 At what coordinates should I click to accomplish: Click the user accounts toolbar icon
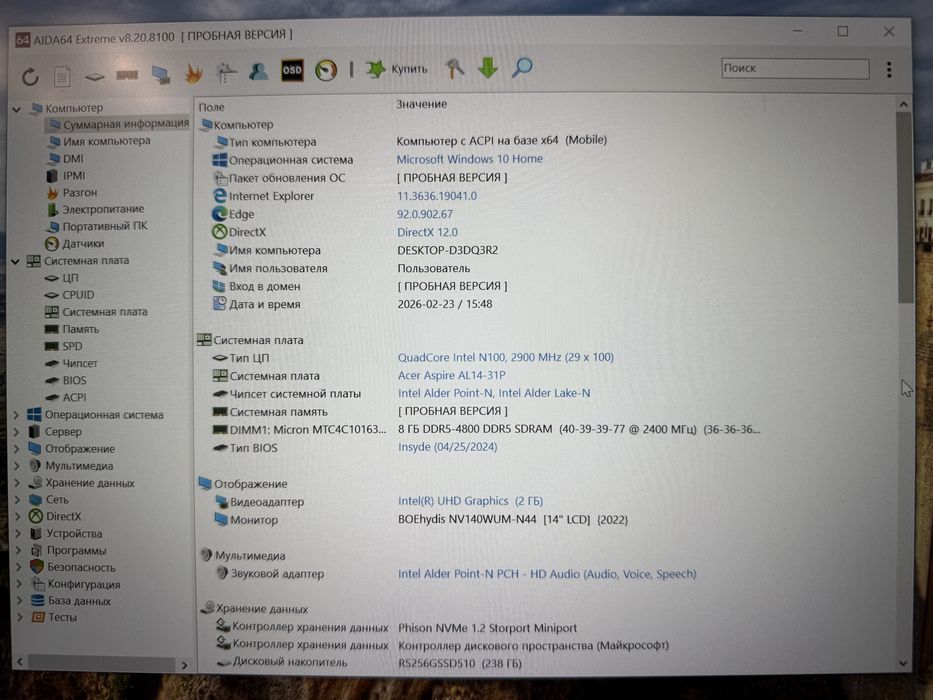coord(258,71)
